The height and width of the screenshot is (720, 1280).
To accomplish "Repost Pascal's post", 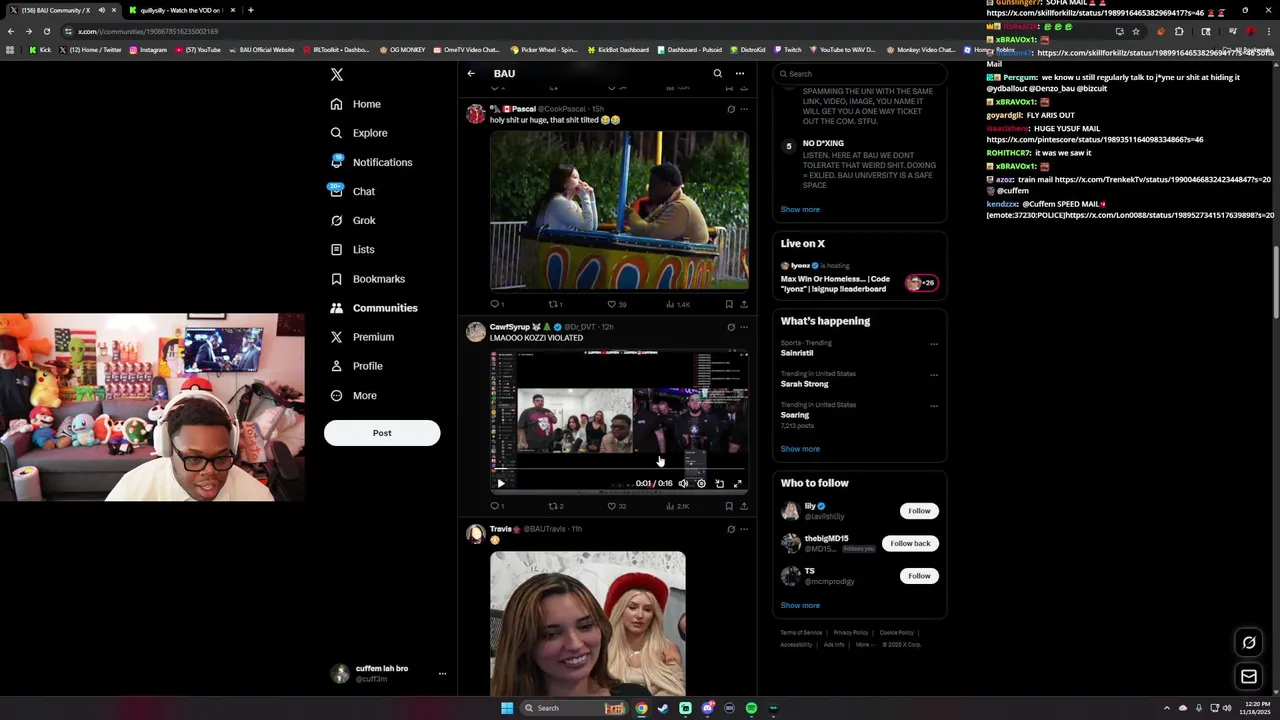I will pyautogui.click(x=555, y=304).
